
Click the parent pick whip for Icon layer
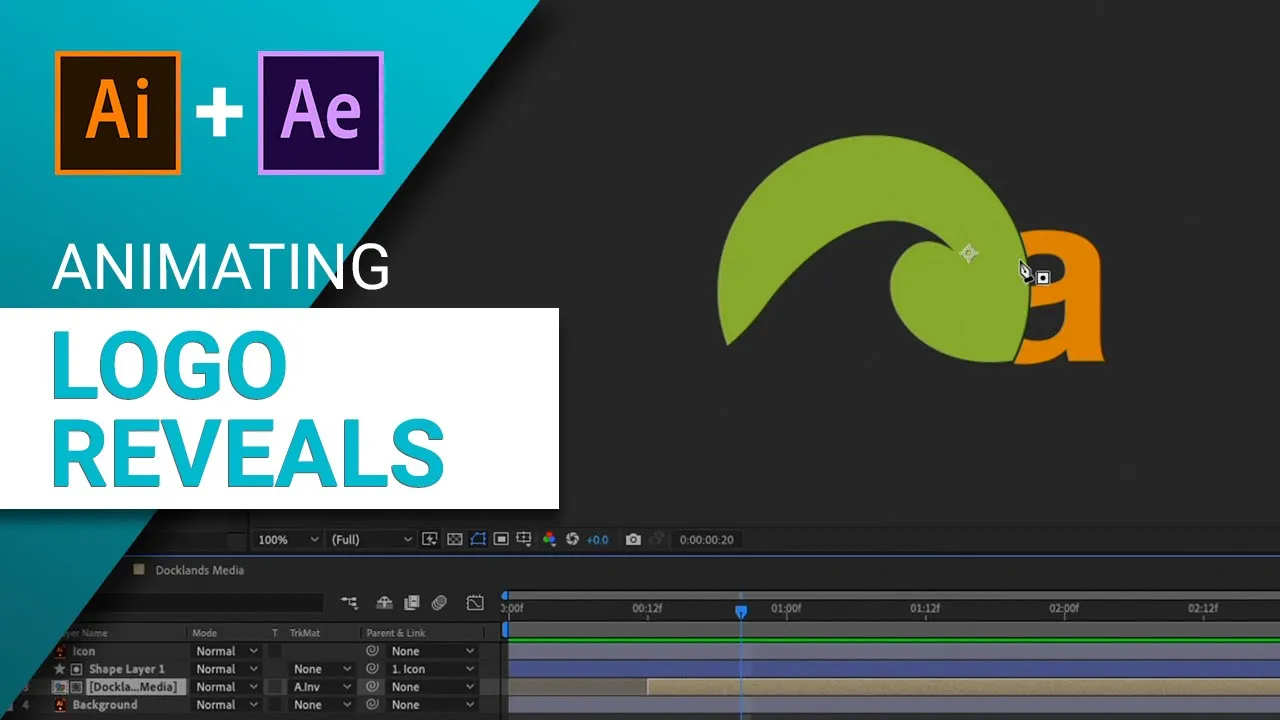(x=372, y=651)
